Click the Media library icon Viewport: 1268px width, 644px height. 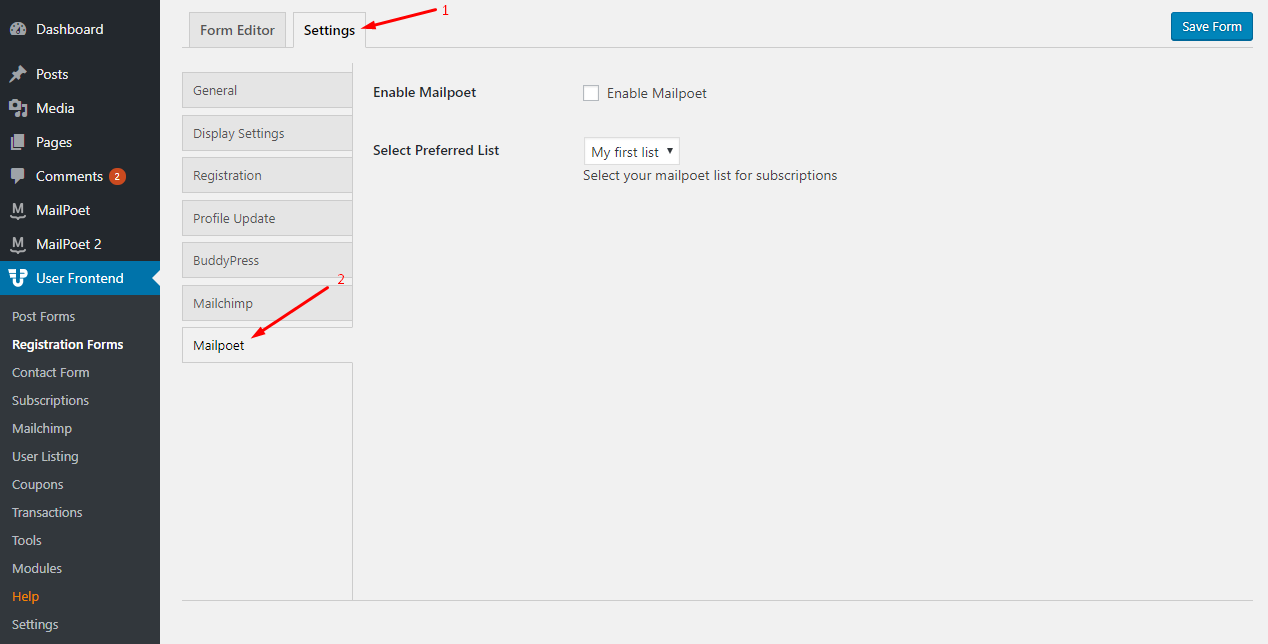pos(18,108)
